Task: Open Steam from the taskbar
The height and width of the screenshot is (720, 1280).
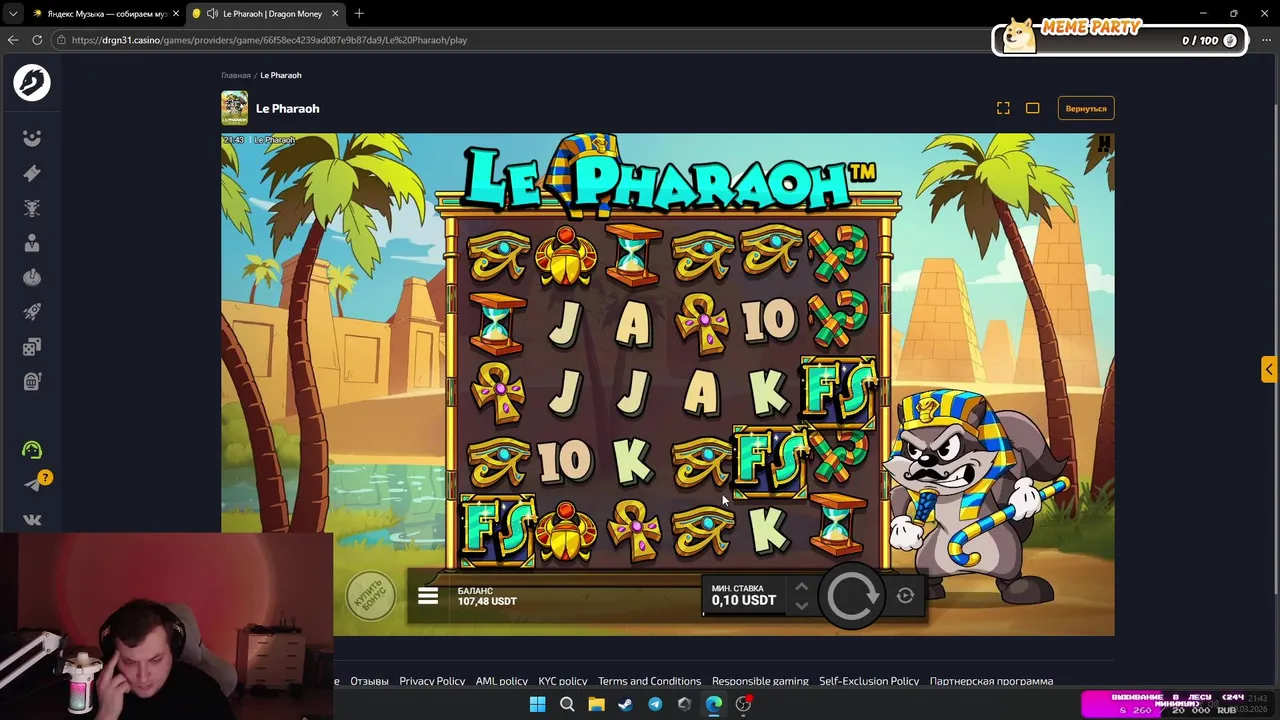Action: click(x=625, y=704)
